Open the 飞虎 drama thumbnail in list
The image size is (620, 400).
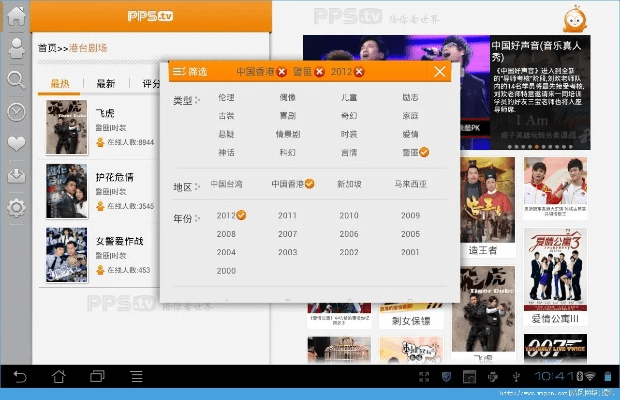(x=62, y=128)
